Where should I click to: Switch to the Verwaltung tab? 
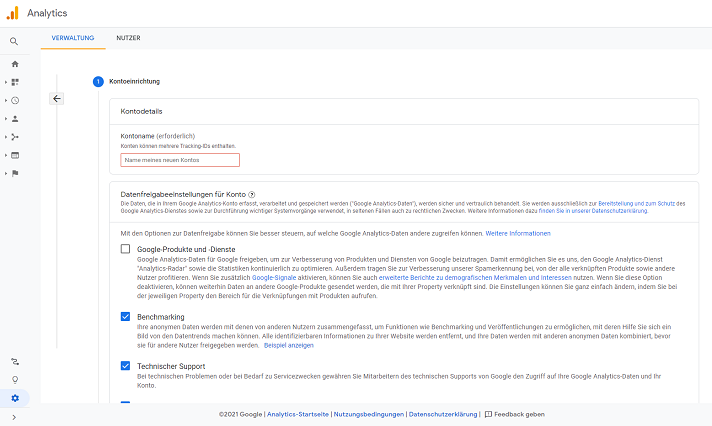click(73, 37)
